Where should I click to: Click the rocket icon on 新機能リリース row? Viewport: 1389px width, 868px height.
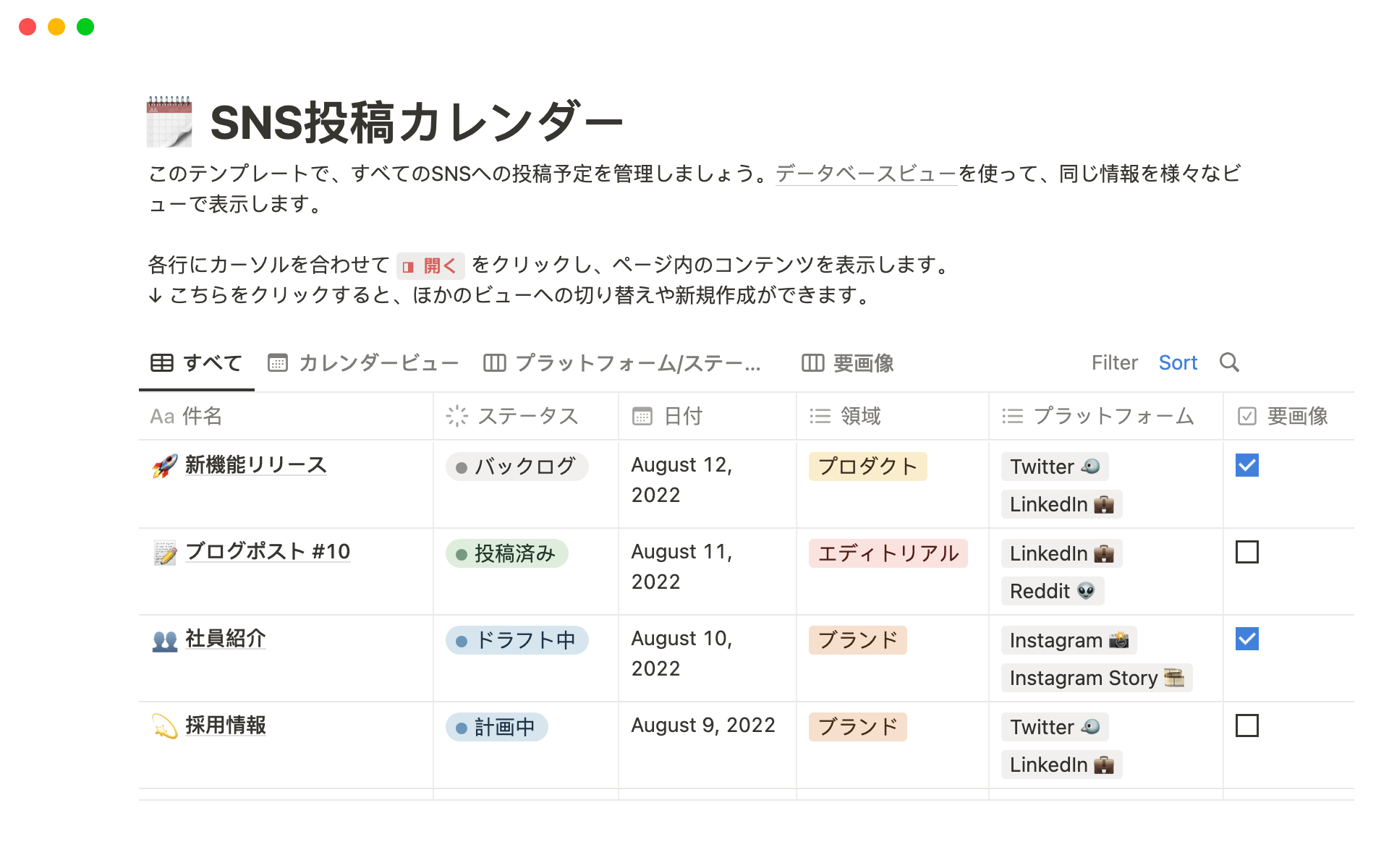tap(165, 466)
